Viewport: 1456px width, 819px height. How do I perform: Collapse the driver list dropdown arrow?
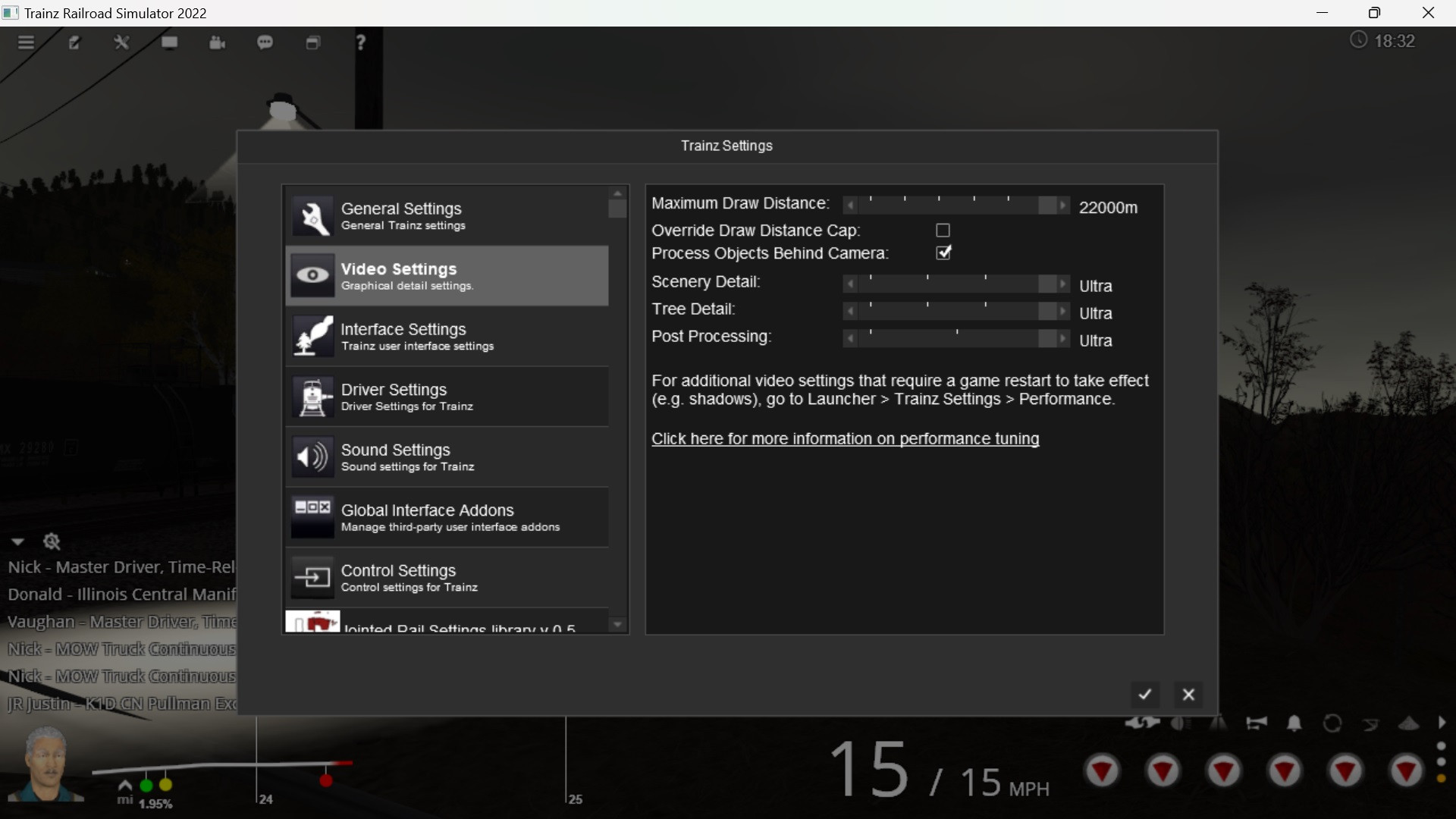pyautogui.click(x=17, y=541)
